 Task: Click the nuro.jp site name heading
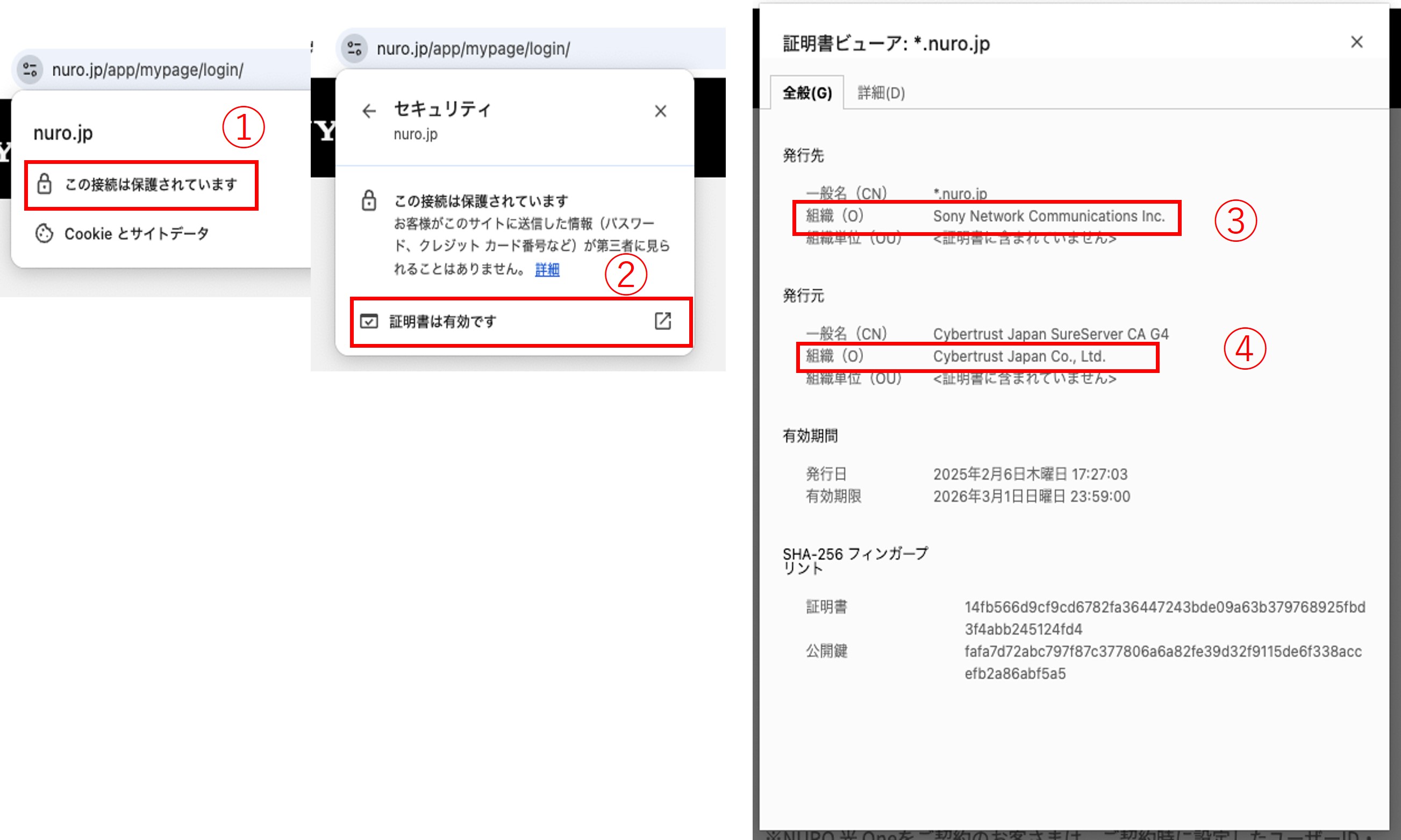coord(63,132)
